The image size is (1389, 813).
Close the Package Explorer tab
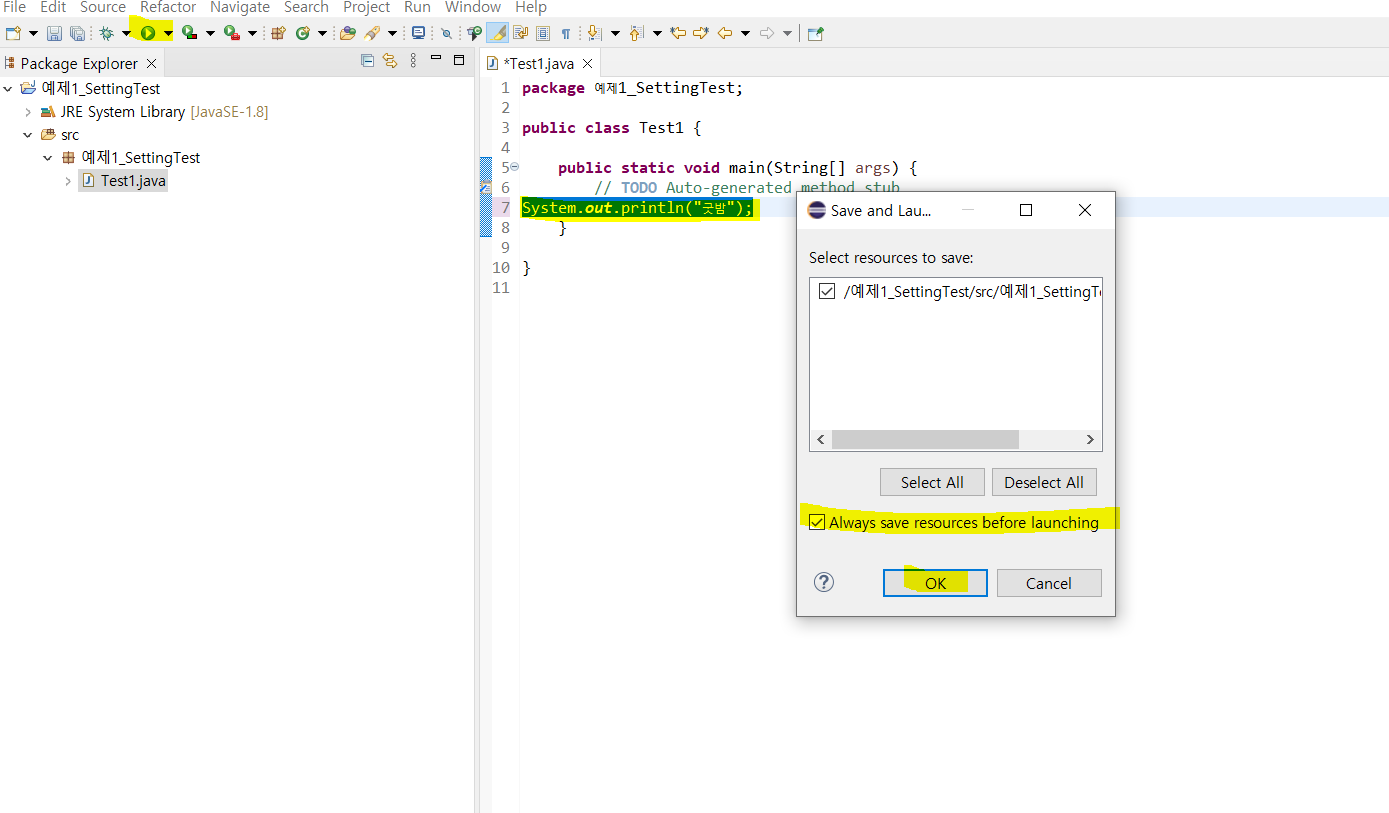(152, 63)
